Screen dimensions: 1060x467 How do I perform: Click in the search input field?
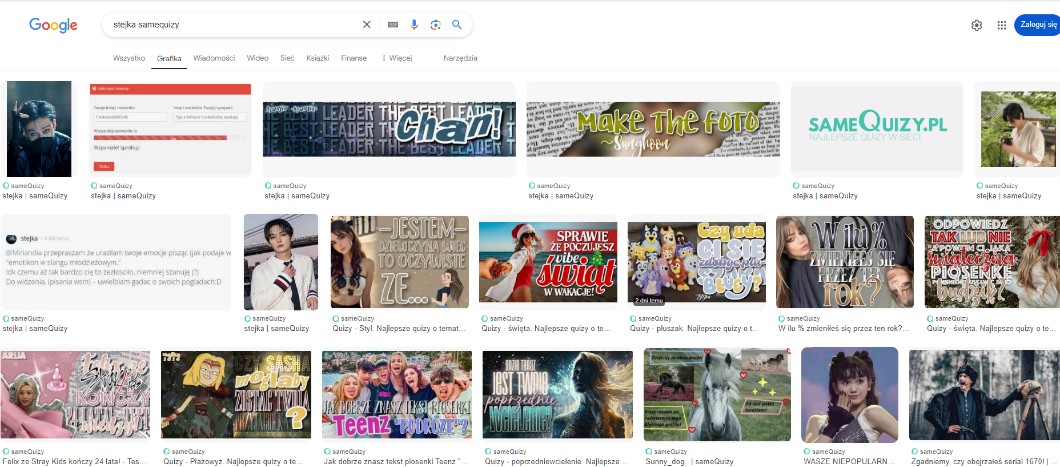click(230, 25)
